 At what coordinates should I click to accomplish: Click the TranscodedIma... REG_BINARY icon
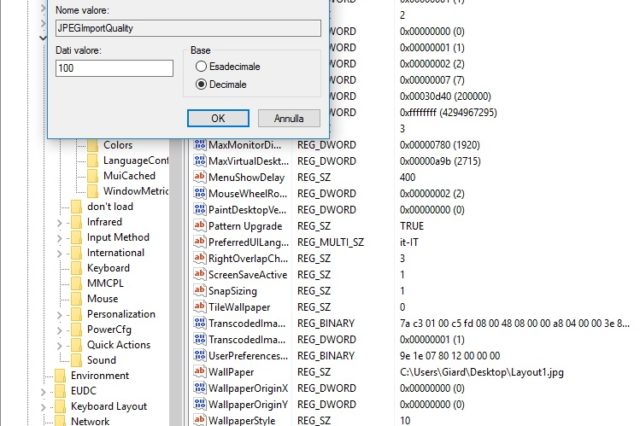(x=200, y=323)
